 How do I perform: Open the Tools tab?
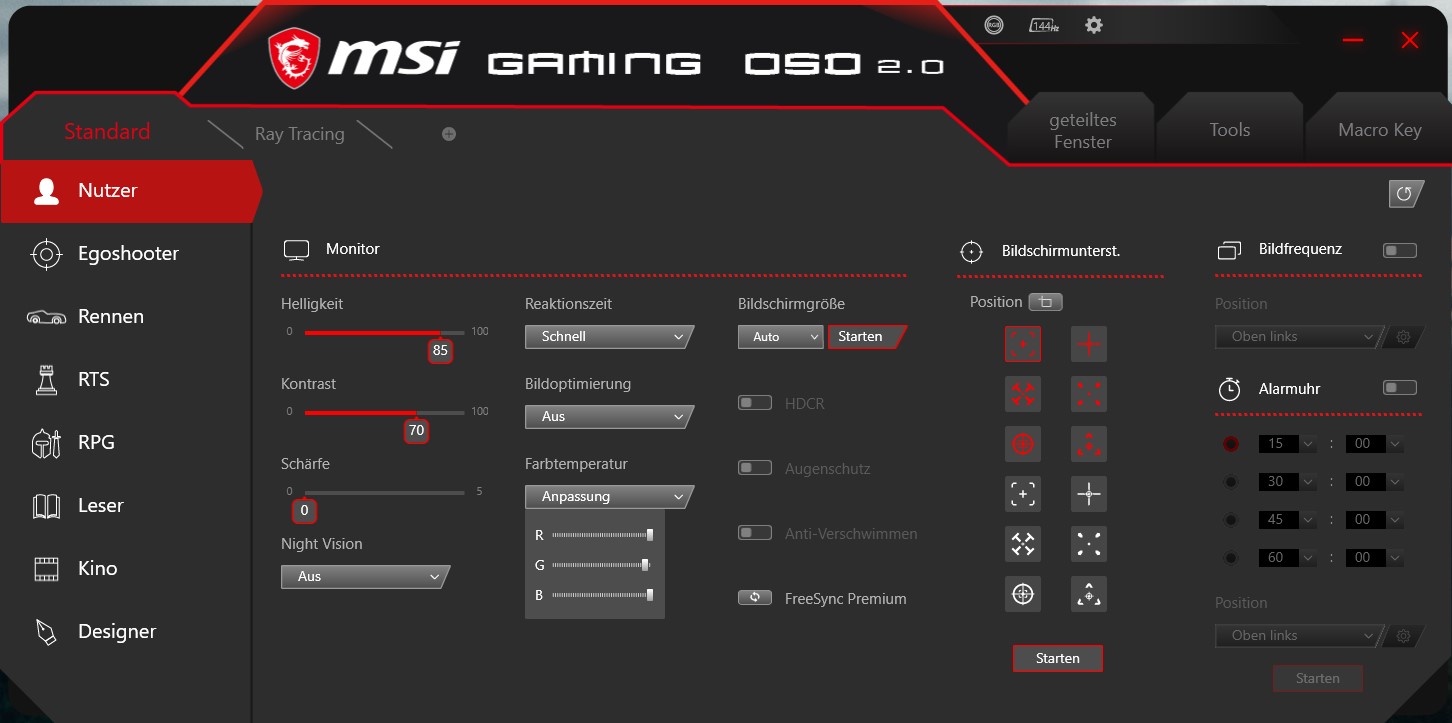point(1229,129)
